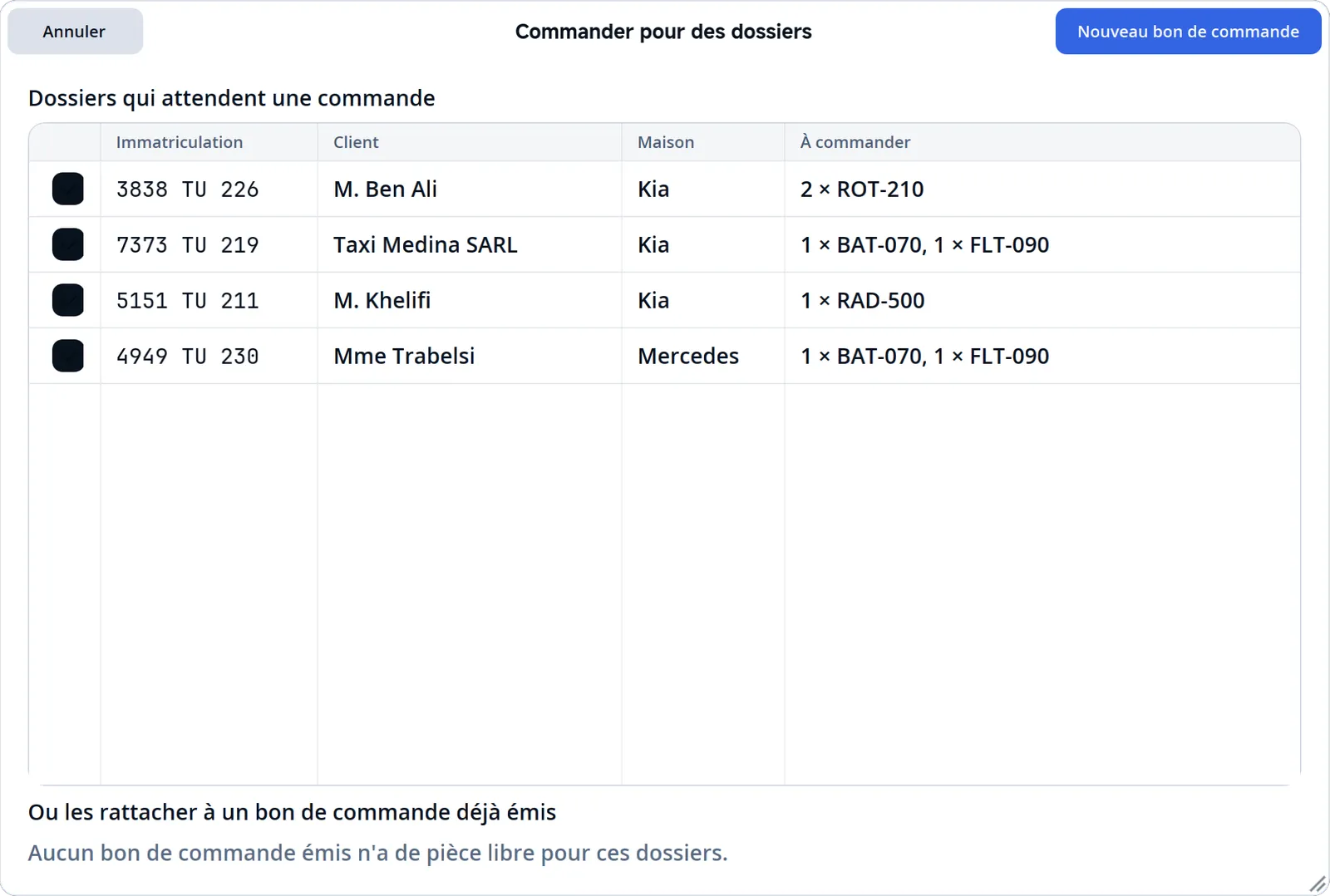Screen dimensions: 1330x896
Task: Click the Annuler button
Action: click(x=75, y=32)
